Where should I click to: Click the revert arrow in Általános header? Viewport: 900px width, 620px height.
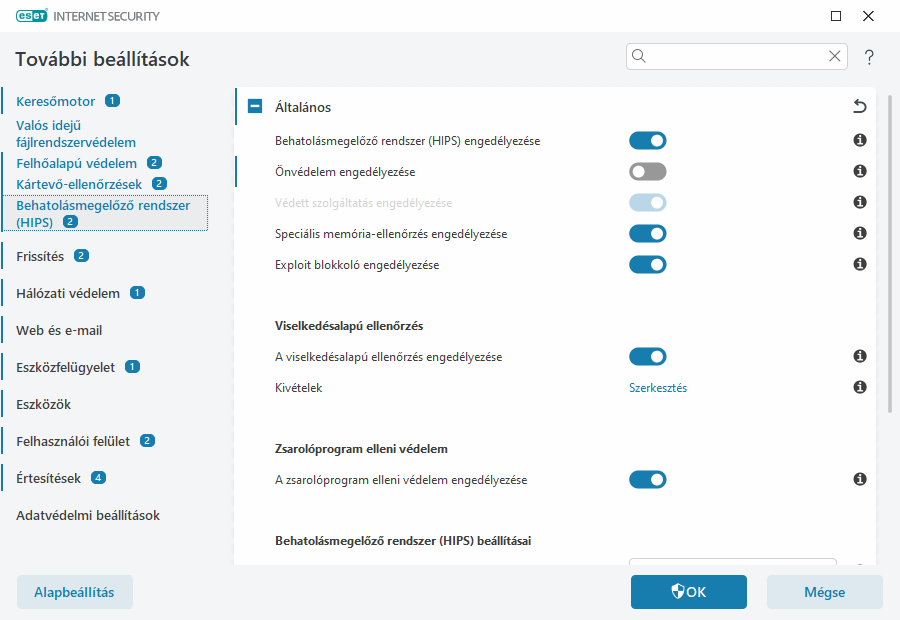[x=859, y=107]
